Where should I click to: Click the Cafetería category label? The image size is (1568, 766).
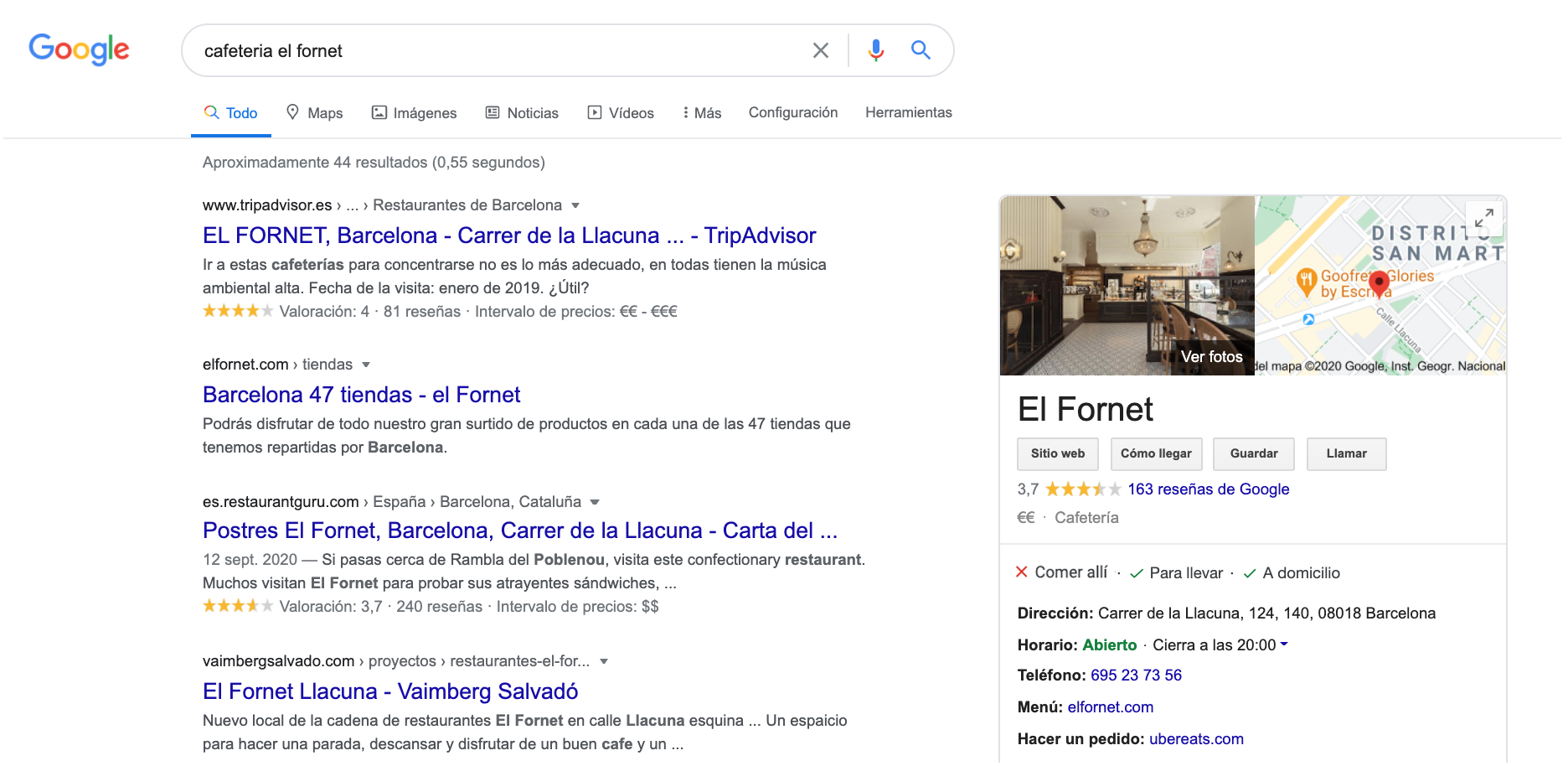click(1086, 518)
